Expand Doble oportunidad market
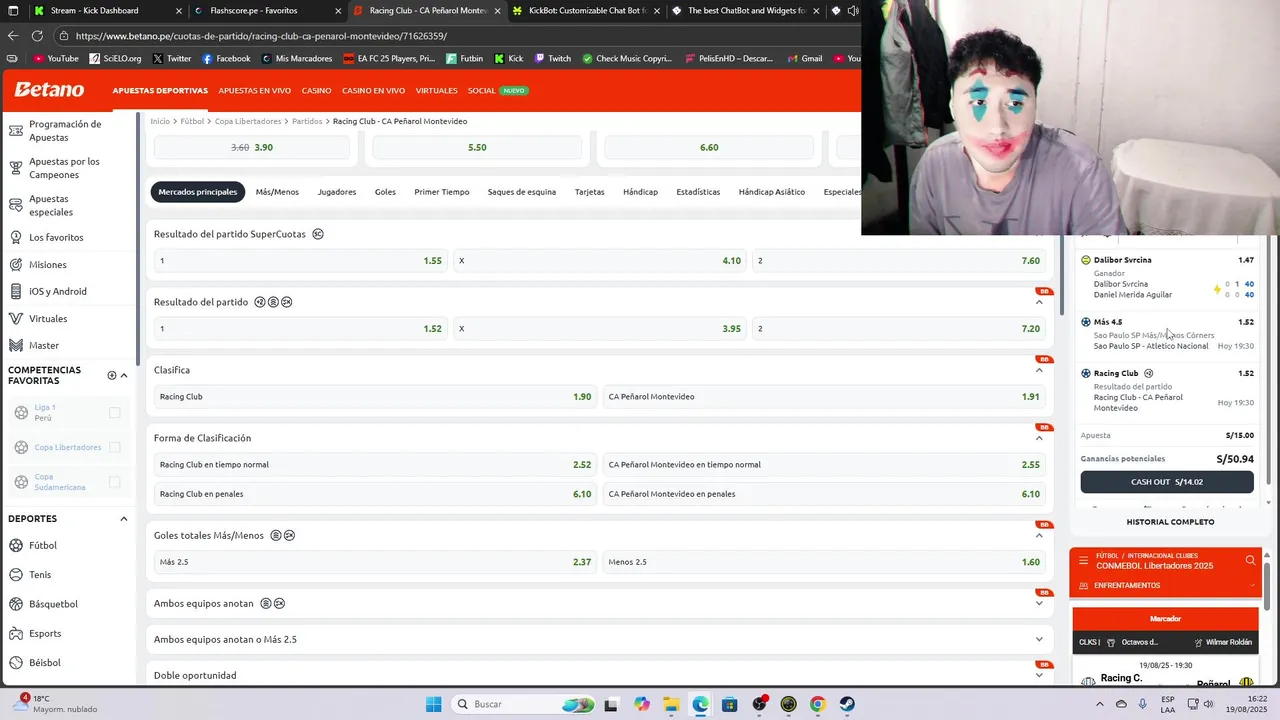The width and height of the screenshot is (1280, 720). [x=1039, y=675]
